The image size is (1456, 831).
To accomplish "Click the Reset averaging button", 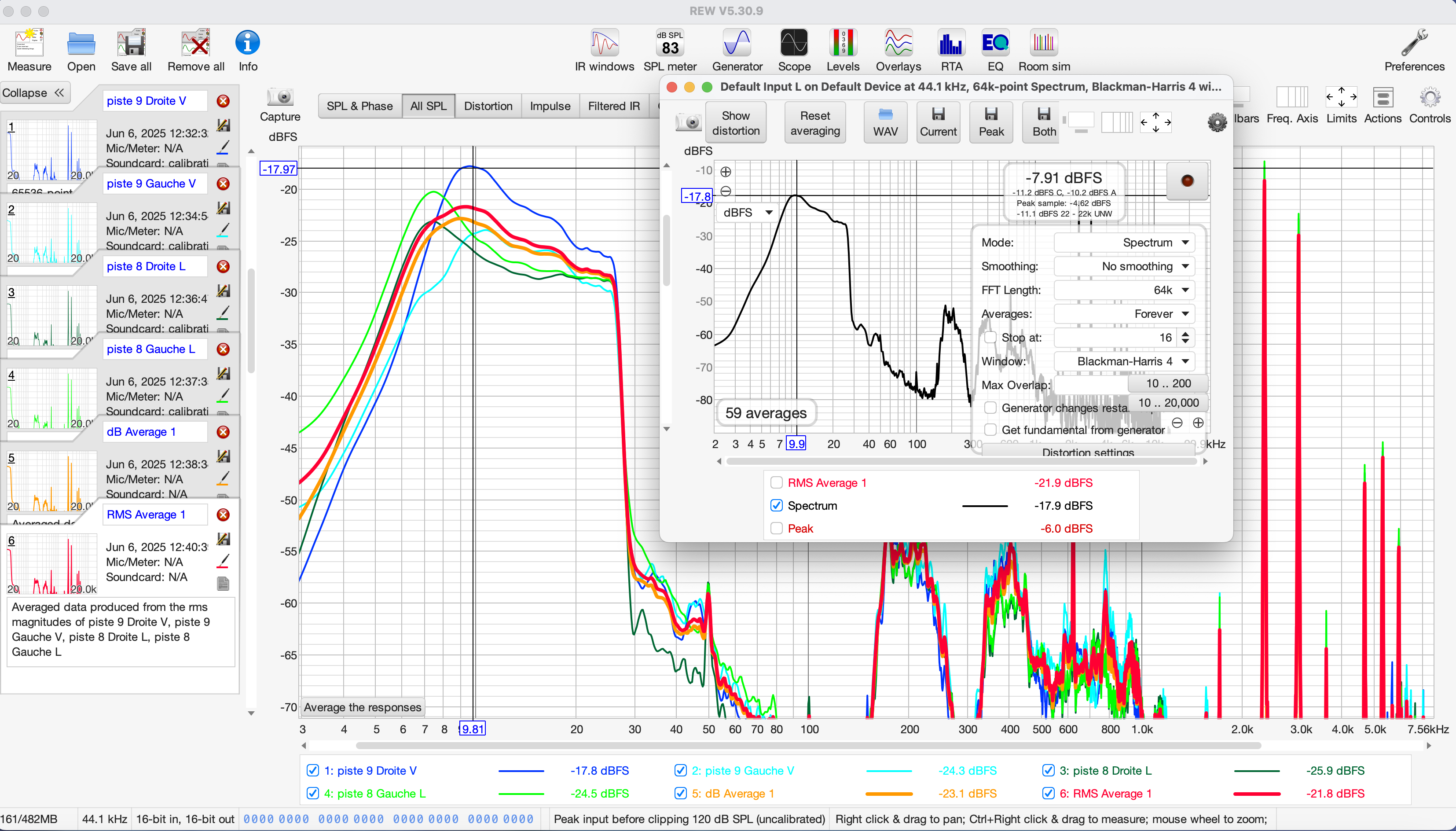I will click(815, 123).
